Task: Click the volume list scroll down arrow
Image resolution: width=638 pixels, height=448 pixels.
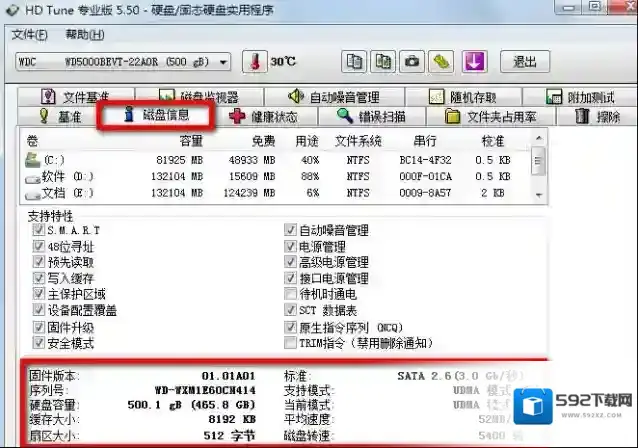Action: [x=539, y=195]
